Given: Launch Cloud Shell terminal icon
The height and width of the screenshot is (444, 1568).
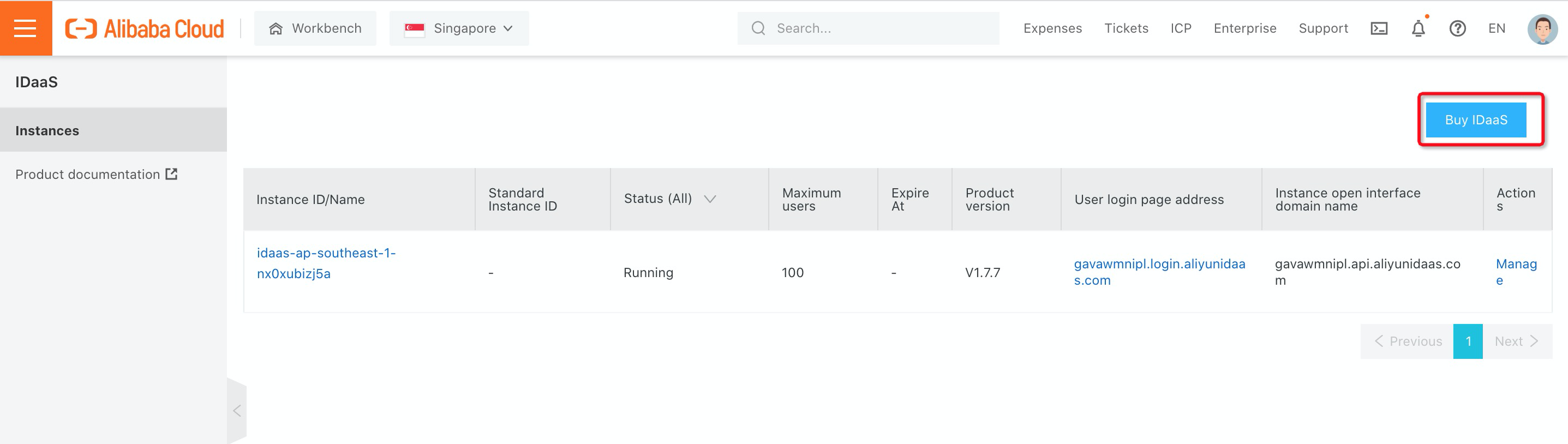Looking at the screenshot, I should tap(1379, 28).
